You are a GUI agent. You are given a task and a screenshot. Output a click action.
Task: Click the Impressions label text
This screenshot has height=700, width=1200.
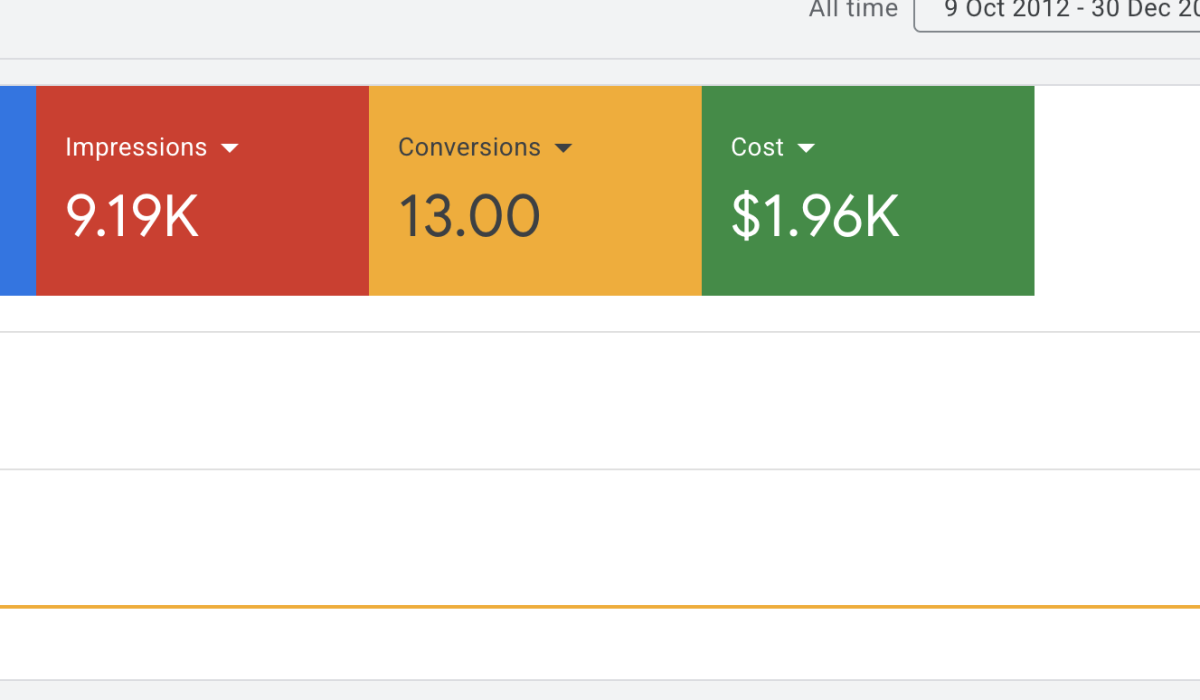(x=136, y=147)
